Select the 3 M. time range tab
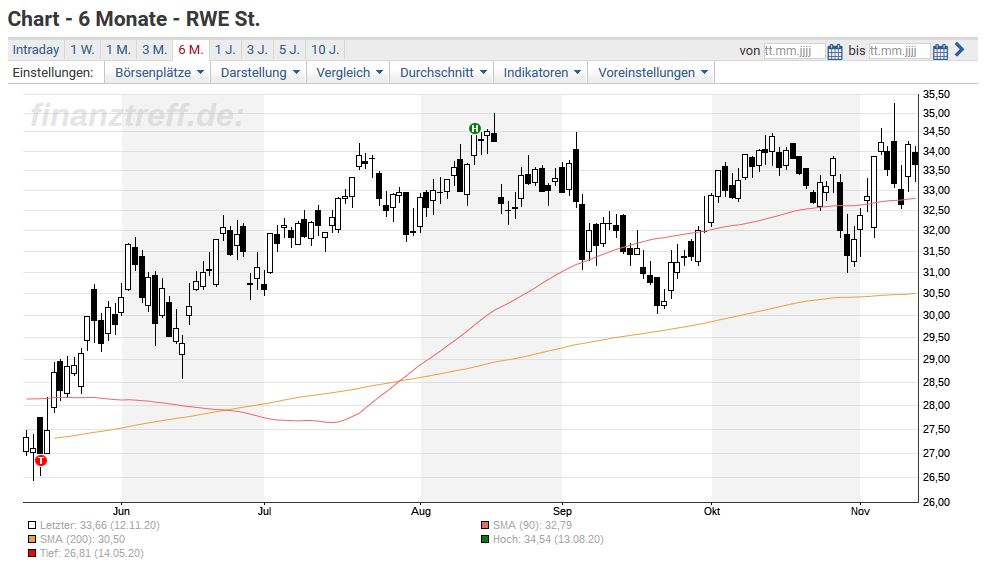 155,50
